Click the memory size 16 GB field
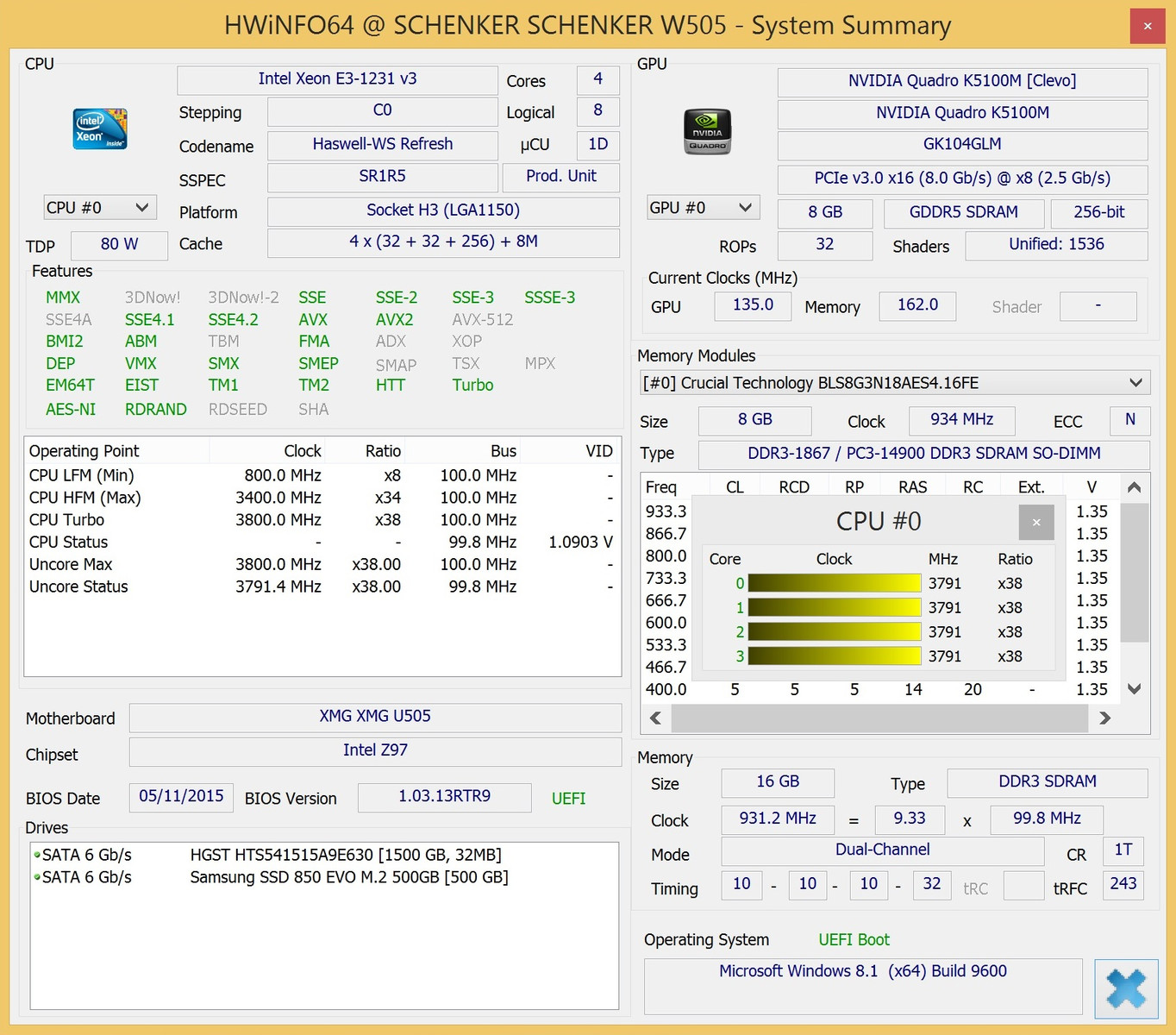 (778, 782)
